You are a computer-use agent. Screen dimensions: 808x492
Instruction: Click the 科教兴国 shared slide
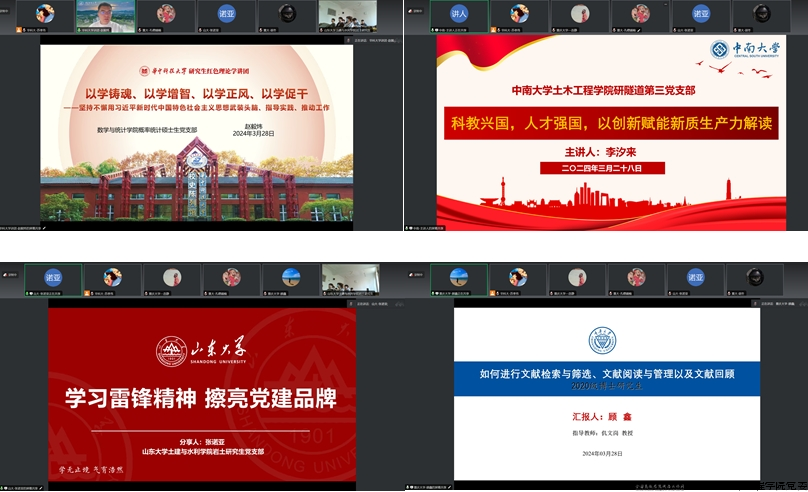tap(611, 132)
